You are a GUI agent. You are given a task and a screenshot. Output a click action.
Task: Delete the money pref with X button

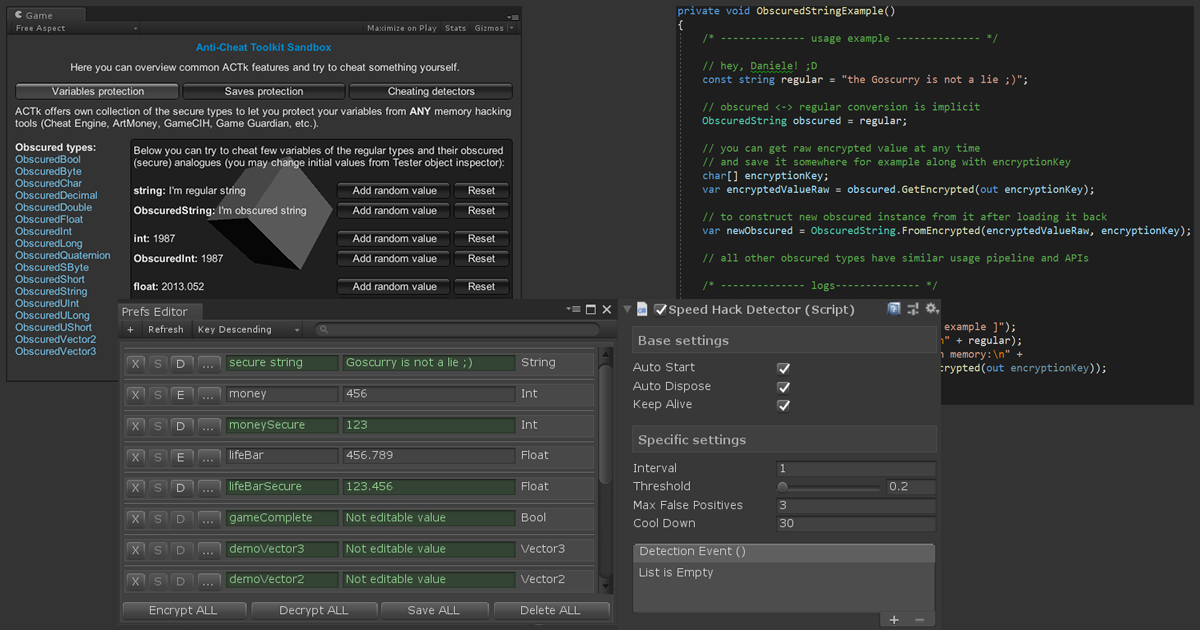point(136,394)
